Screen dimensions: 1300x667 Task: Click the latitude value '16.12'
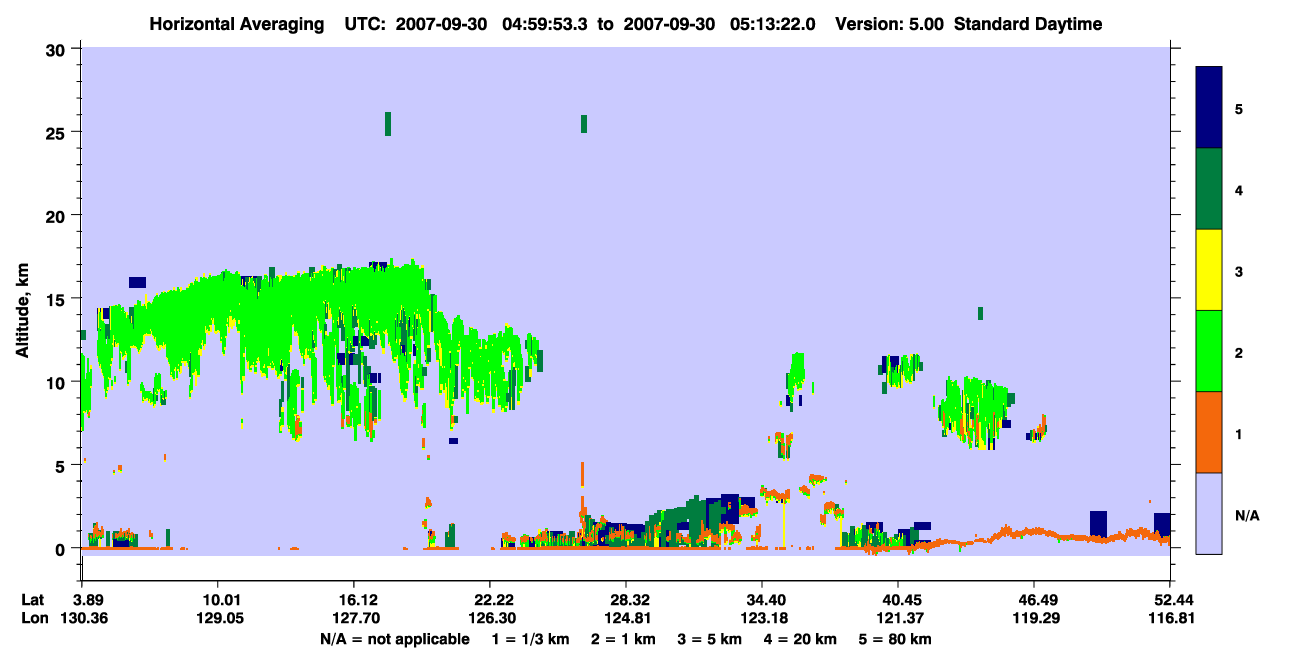(x=354, y=600)
